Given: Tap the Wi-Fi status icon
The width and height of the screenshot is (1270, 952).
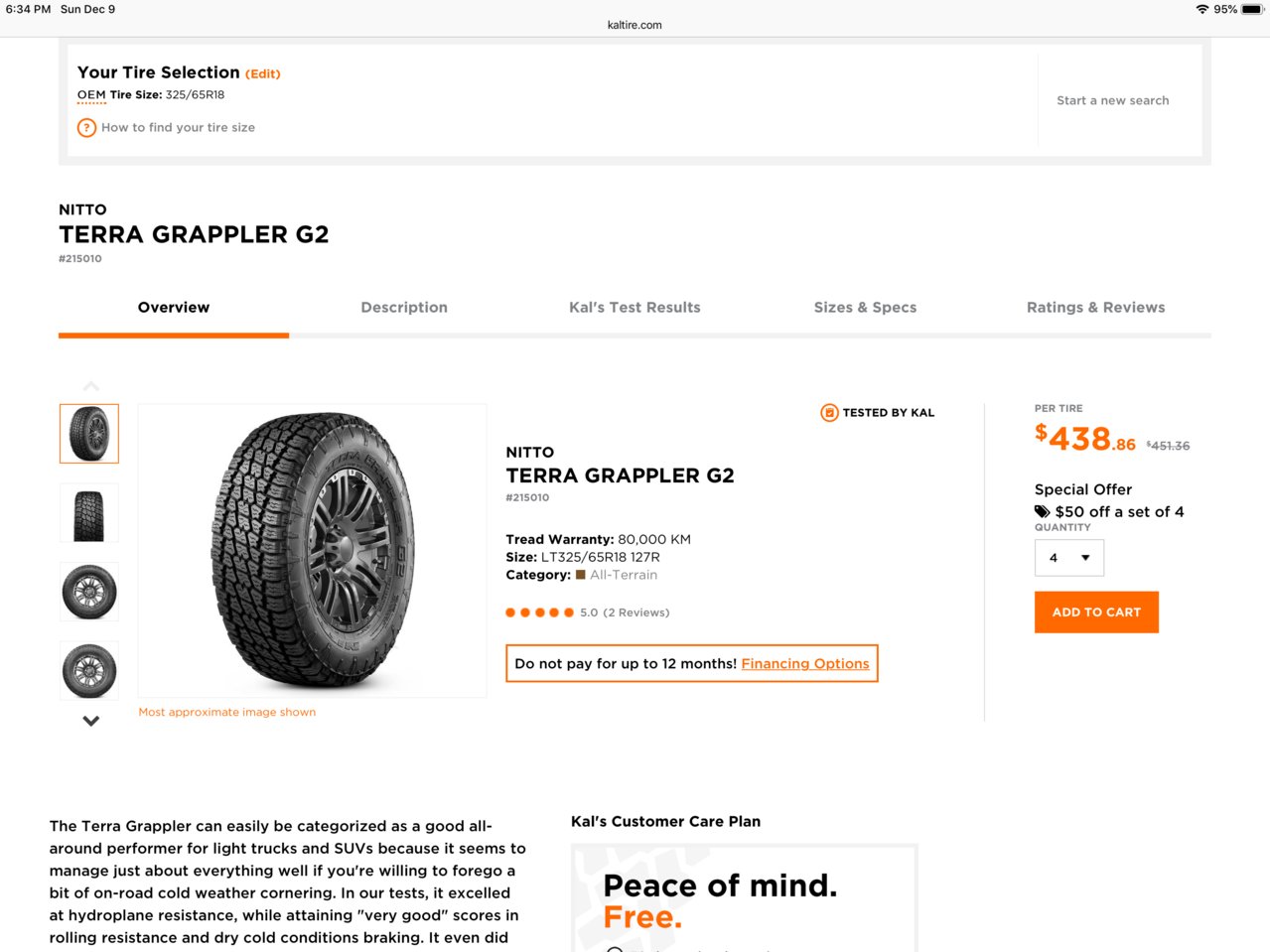Looking at the screenshot, I should pos(1202,9).
